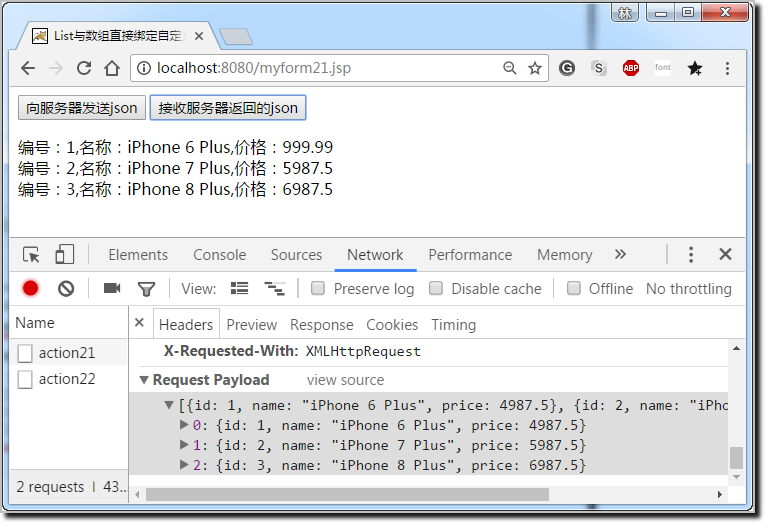Click the zoom magnifier icon in address bar
This screenshot has width=765, height=522.
pyautogui.click(x=509, y=68)
